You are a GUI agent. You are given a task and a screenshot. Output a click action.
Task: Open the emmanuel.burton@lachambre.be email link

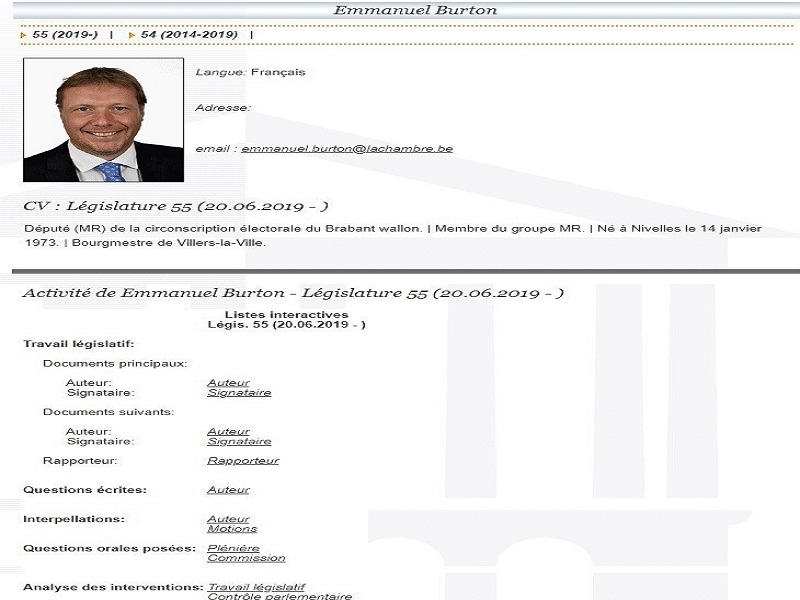347,148
